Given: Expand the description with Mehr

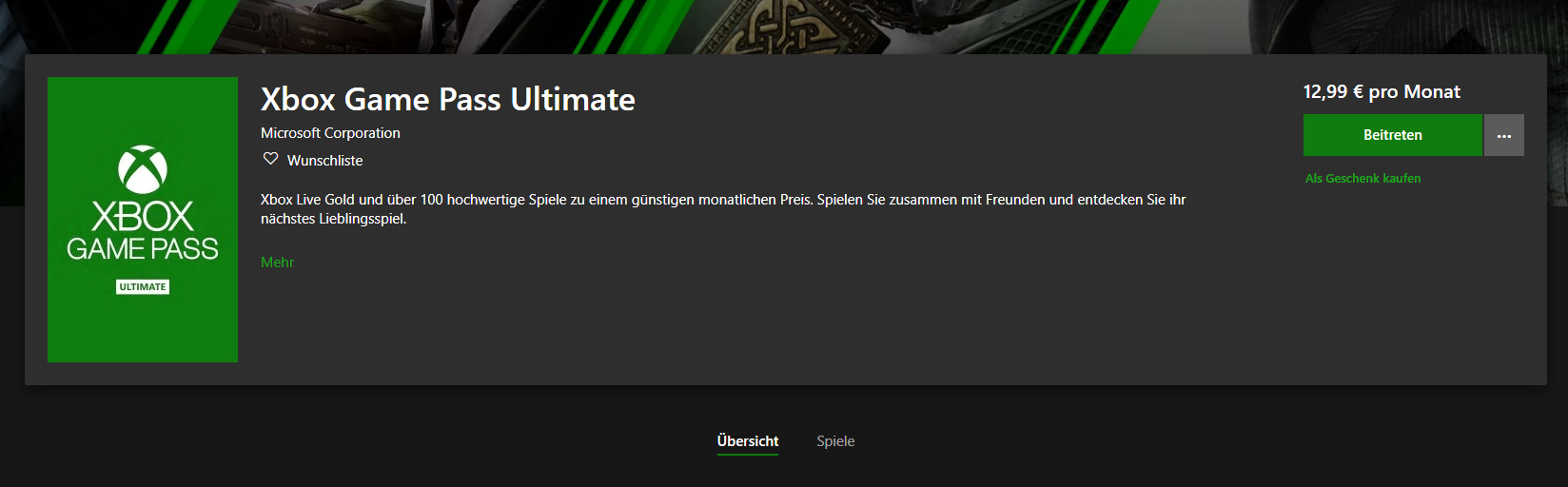Looking at the screenshot, I should [277, 263].
